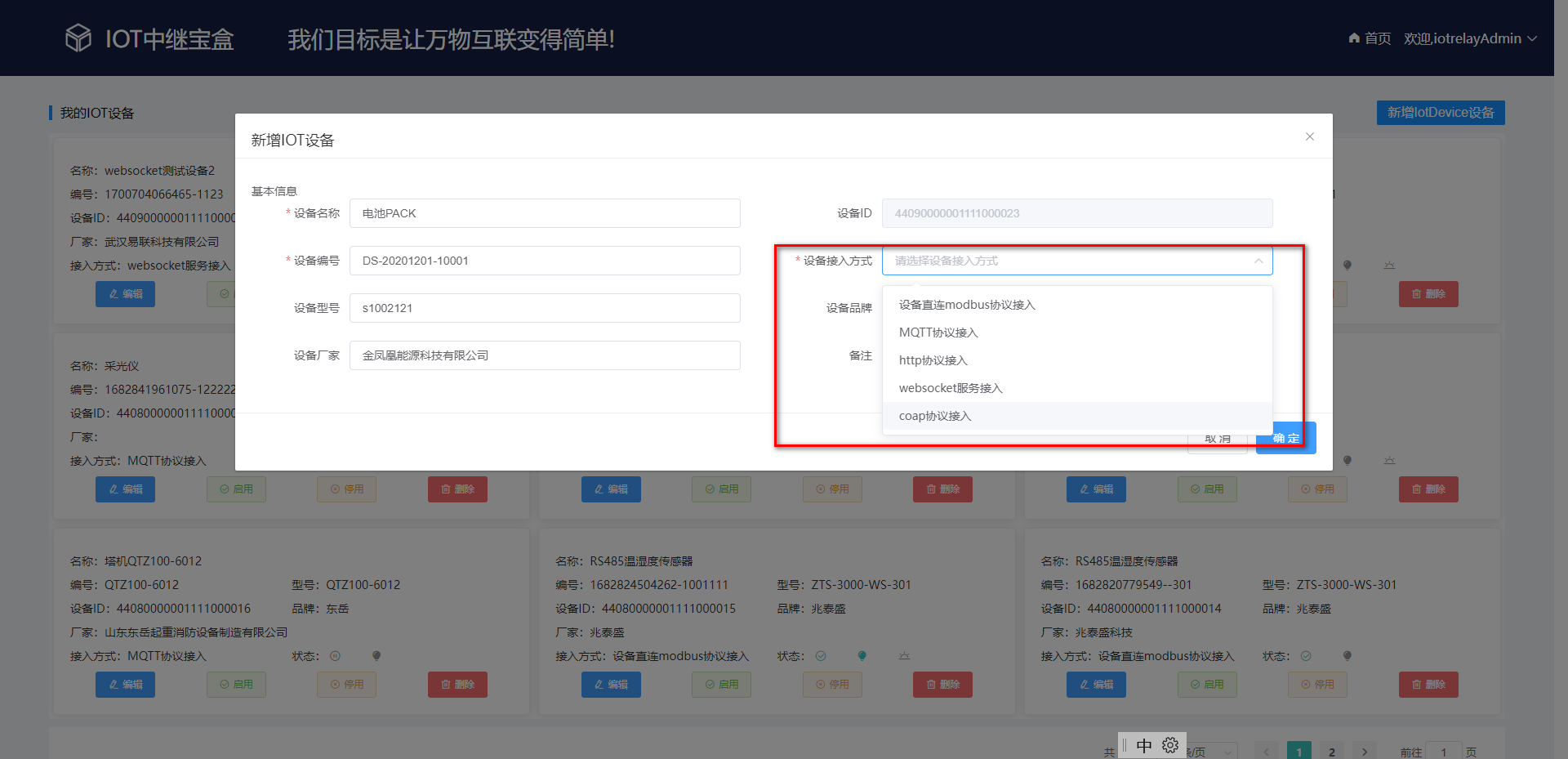The height and width of the screenshot is (759, 1568).
Task: Click the 前往 page number input field
Action: [1444, 751]
